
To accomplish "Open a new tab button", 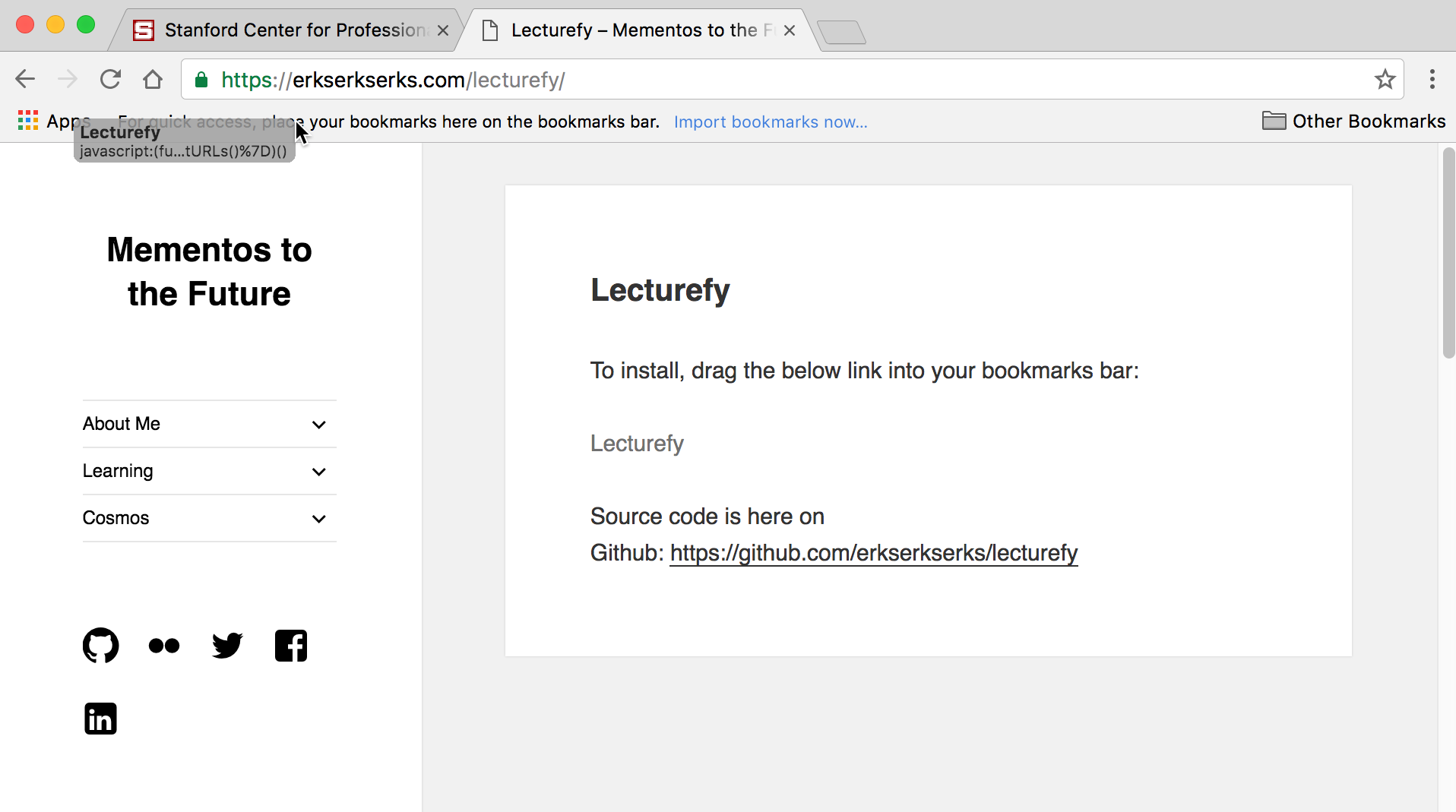I will [x=842, y=32].
